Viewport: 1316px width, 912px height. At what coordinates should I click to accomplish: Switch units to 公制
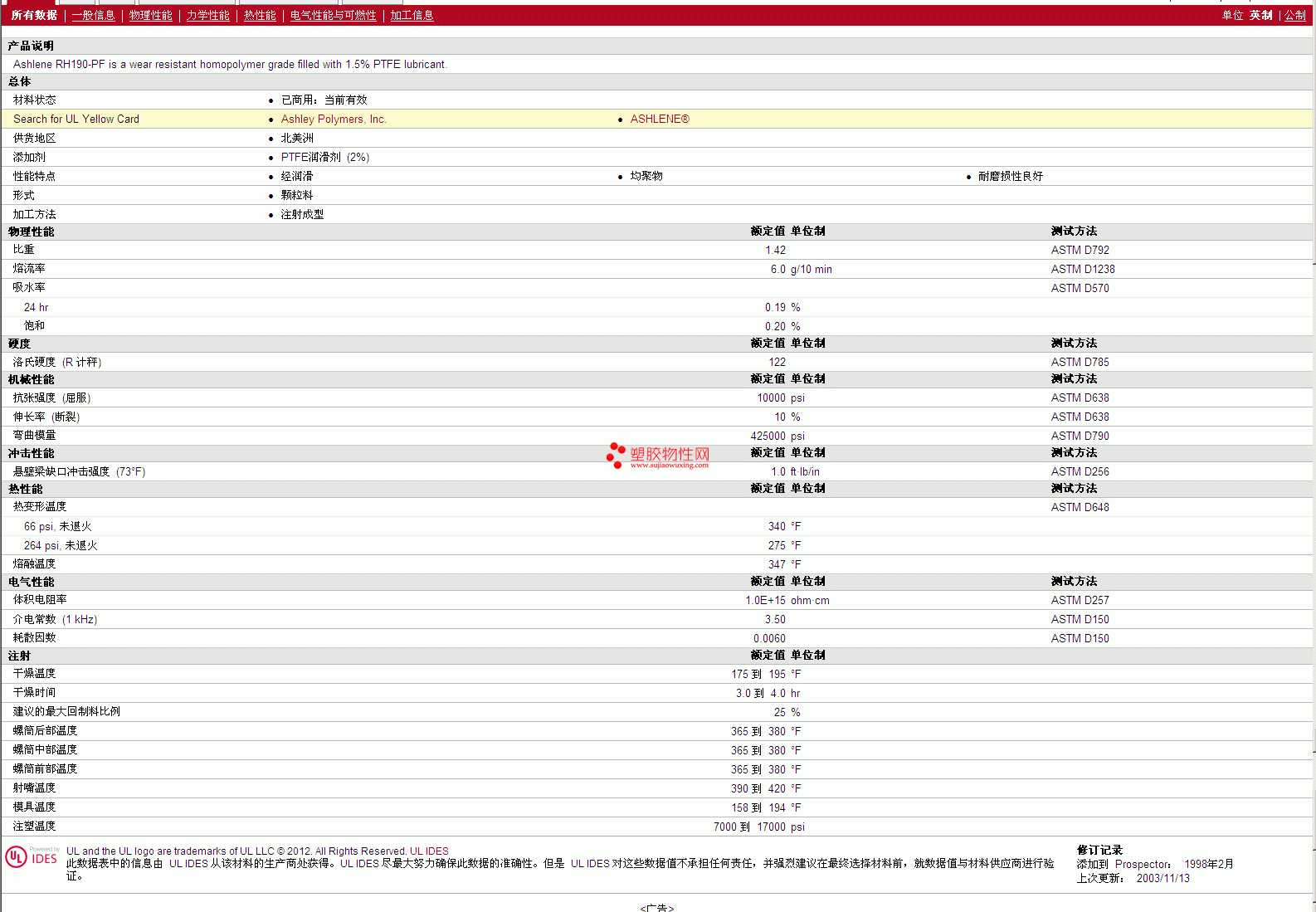[x=1295, y=15]
